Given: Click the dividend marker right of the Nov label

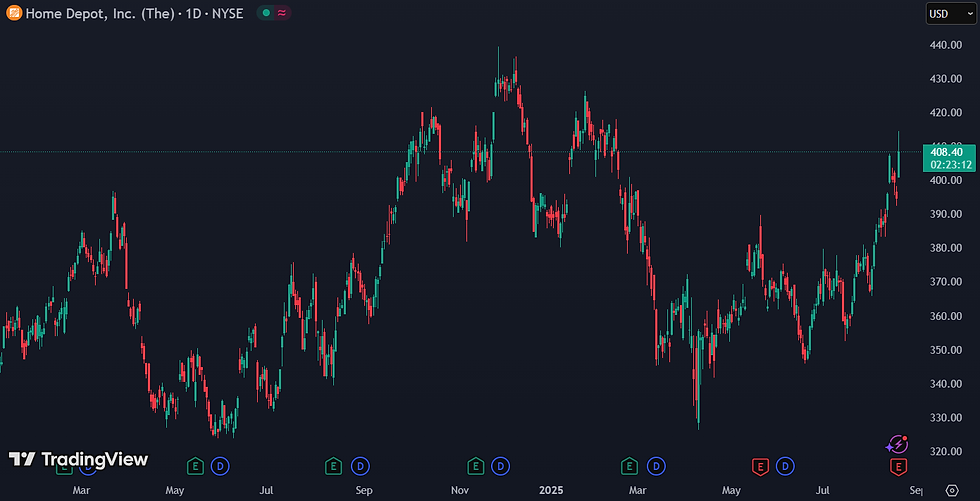Looking at the screenshot, I should (500, 465).
